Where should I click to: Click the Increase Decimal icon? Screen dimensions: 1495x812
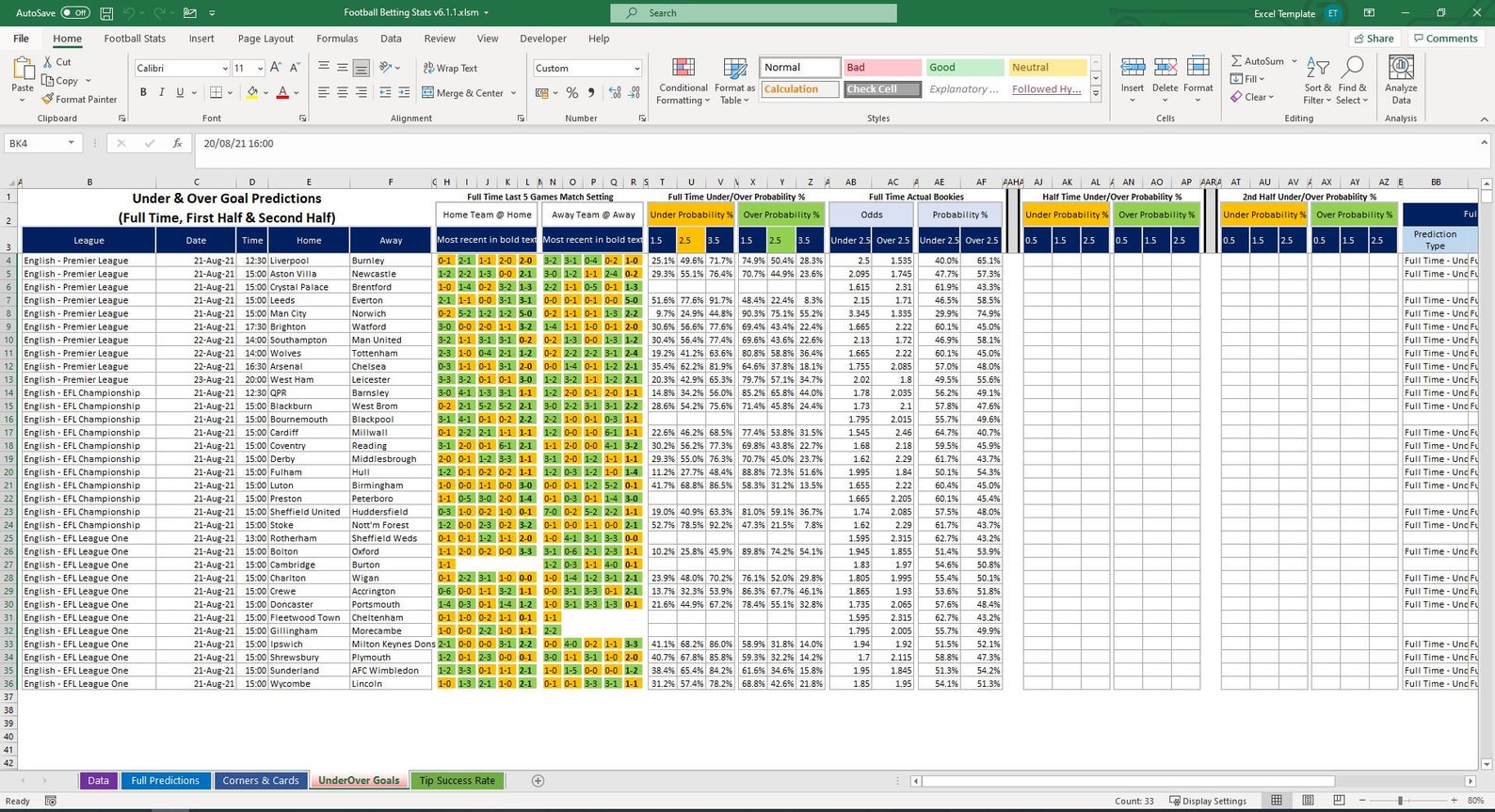point(615,92)
